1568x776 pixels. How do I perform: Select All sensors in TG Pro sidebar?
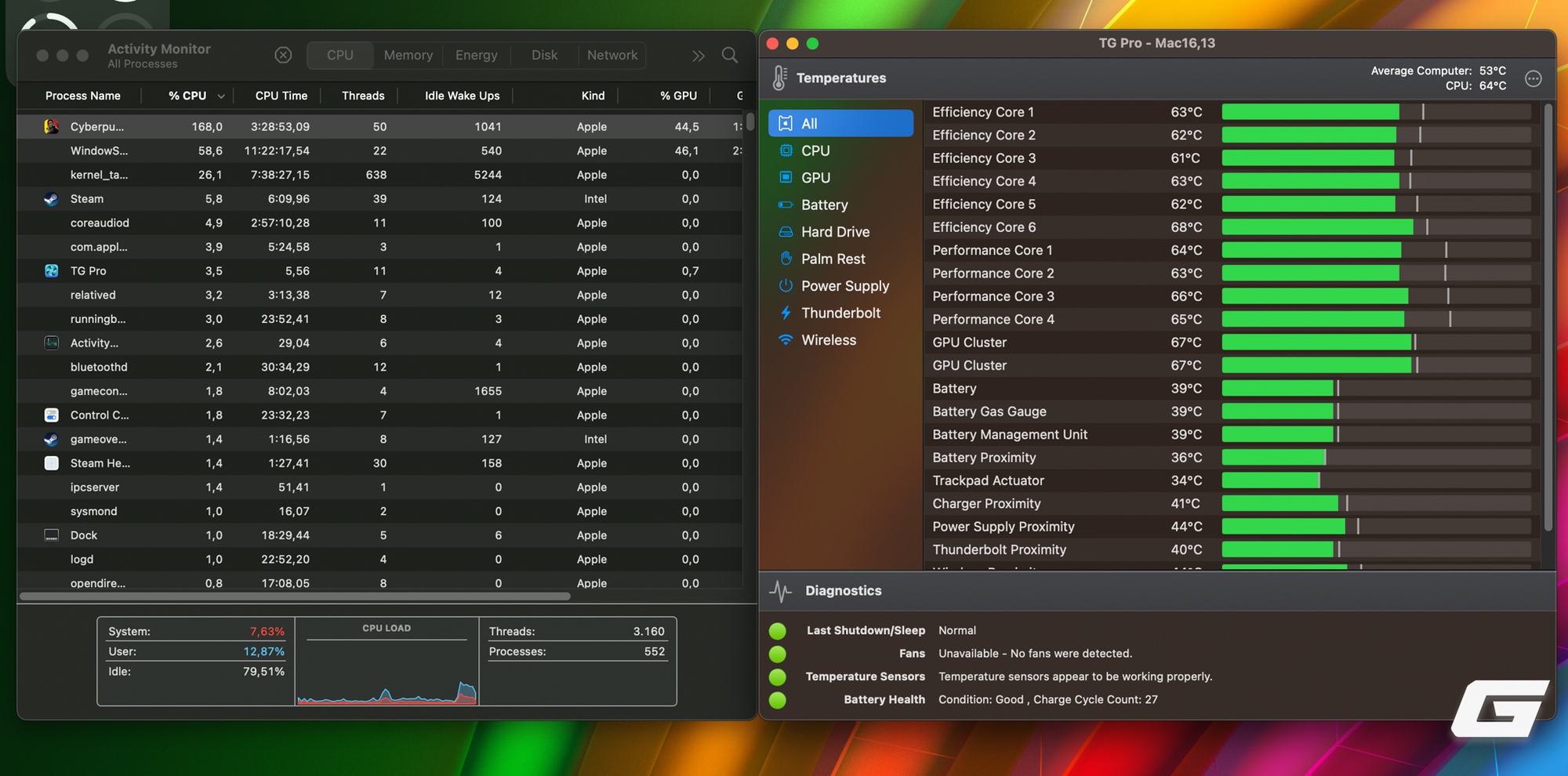[840, 124]
